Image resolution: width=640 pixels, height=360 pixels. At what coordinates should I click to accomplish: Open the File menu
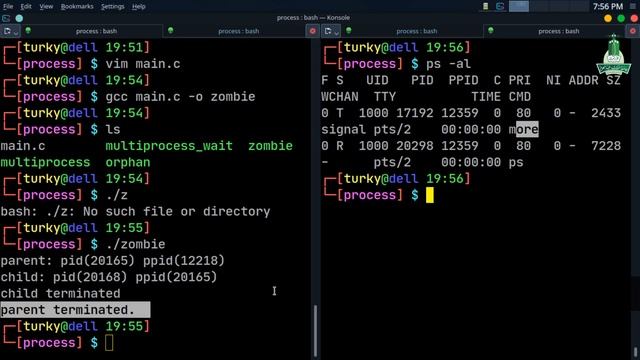(8, 7)
